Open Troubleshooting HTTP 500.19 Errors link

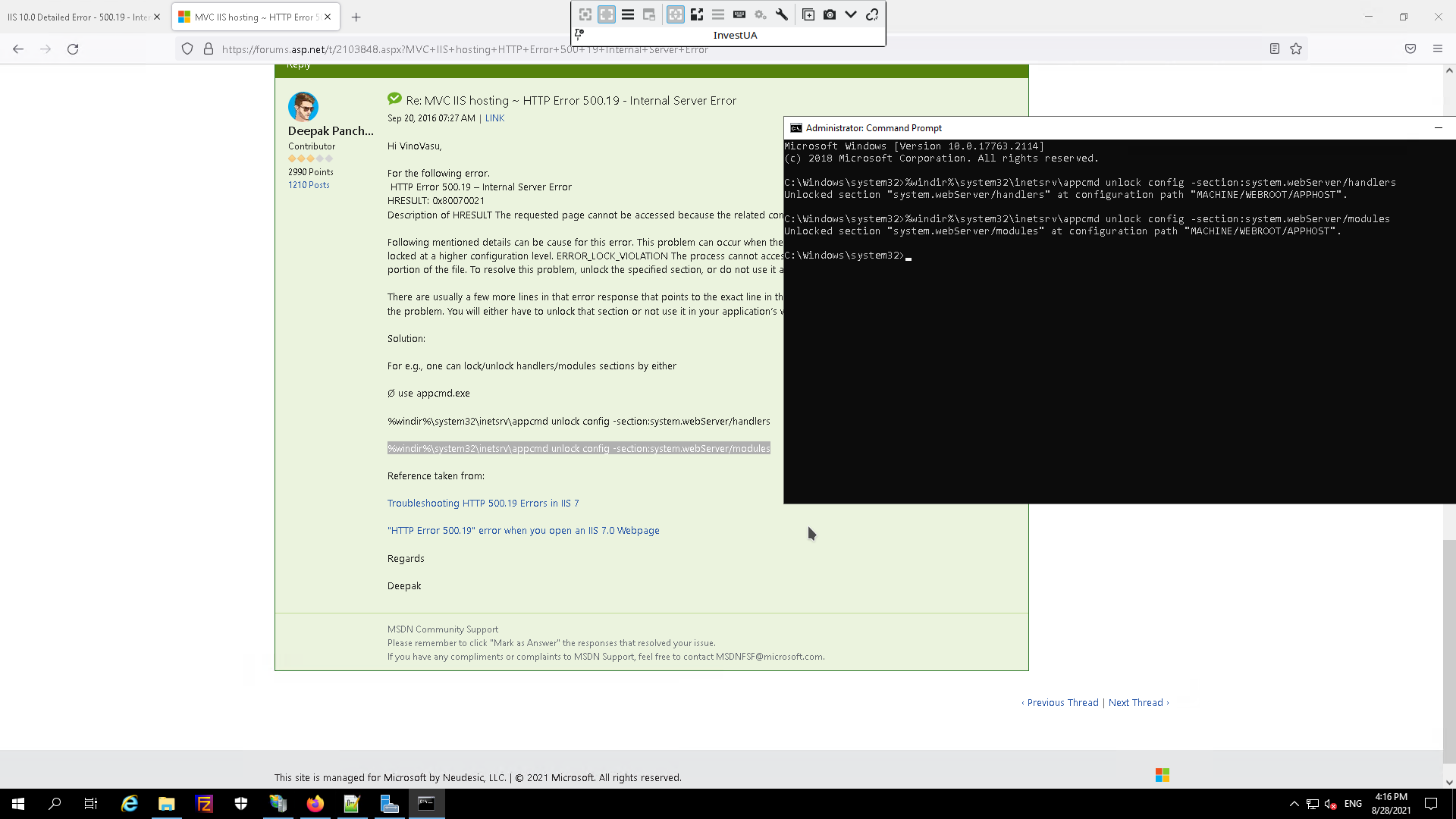coord(482,504)
